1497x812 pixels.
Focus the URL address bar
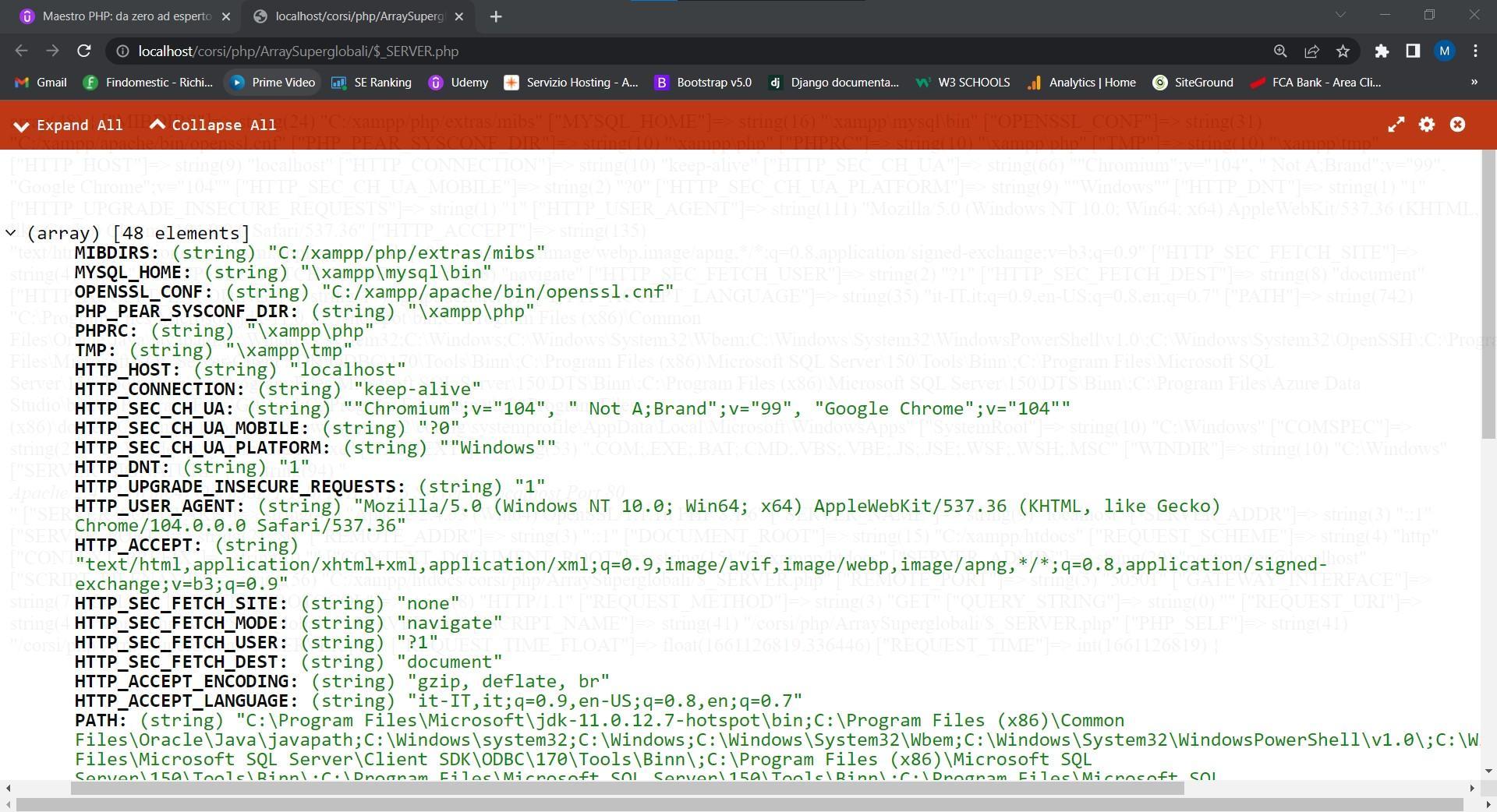coord(686,51)
